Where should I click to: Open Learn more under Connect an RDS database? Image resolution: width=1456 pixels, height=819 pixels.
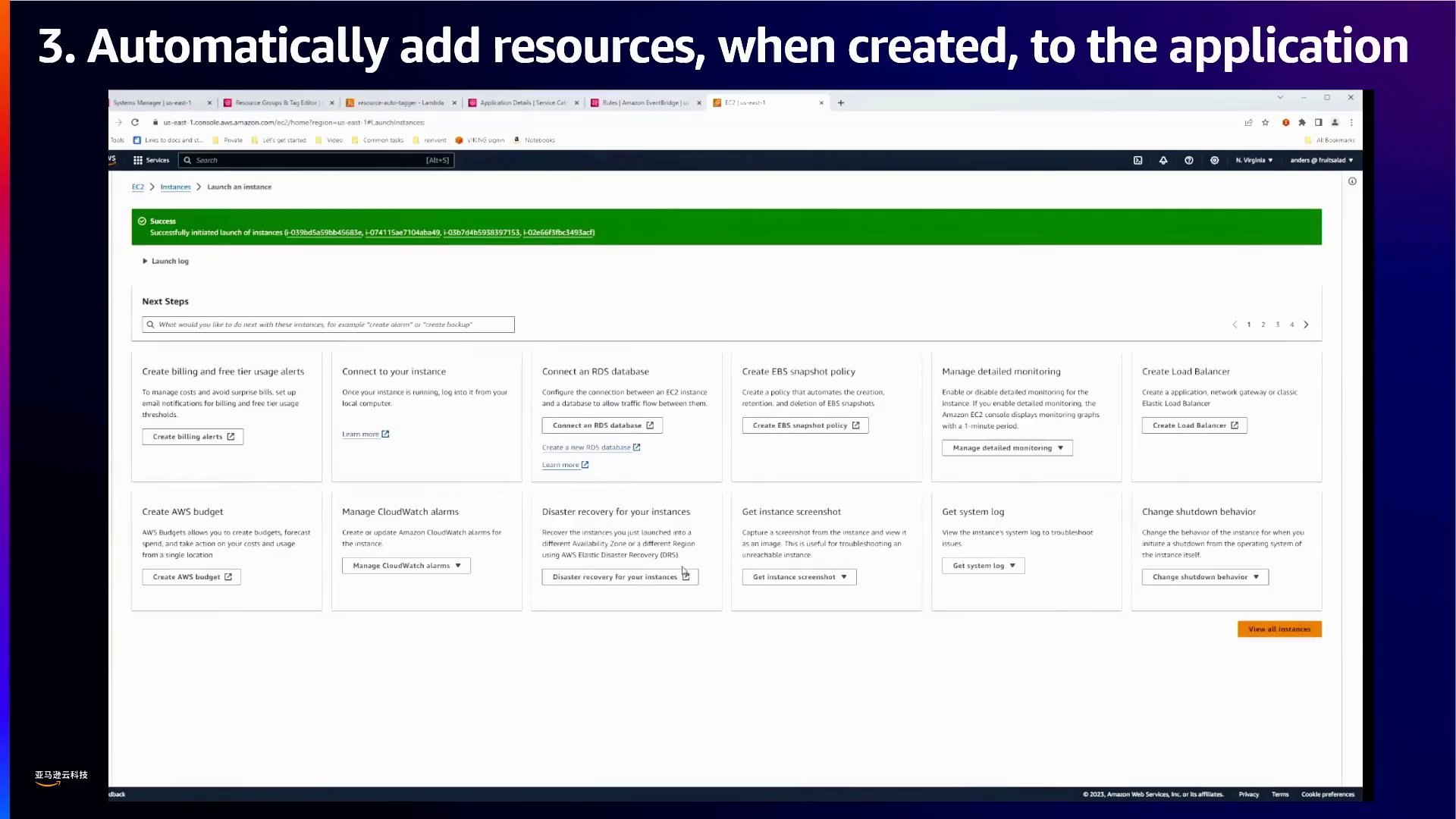point(565,465)
